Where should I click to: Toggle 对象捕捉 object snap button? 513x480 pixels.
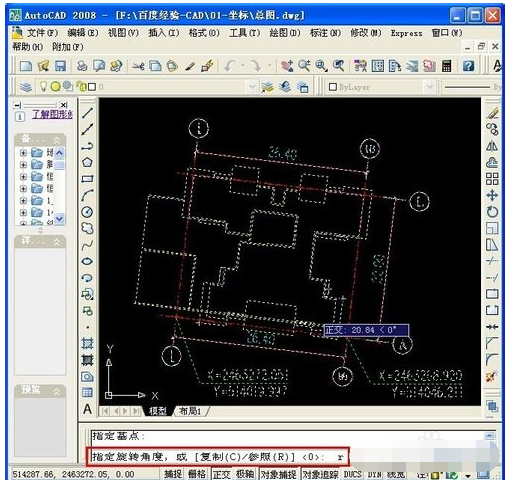278,474
